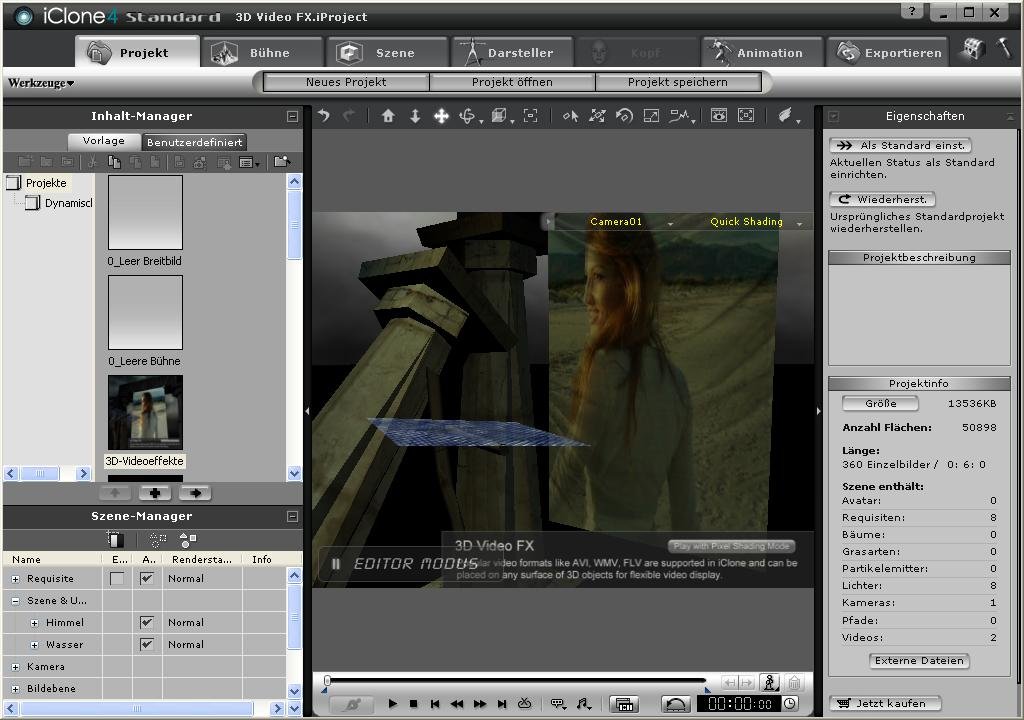
Task: Click Neues Projekt button
Action: (346, 82)
